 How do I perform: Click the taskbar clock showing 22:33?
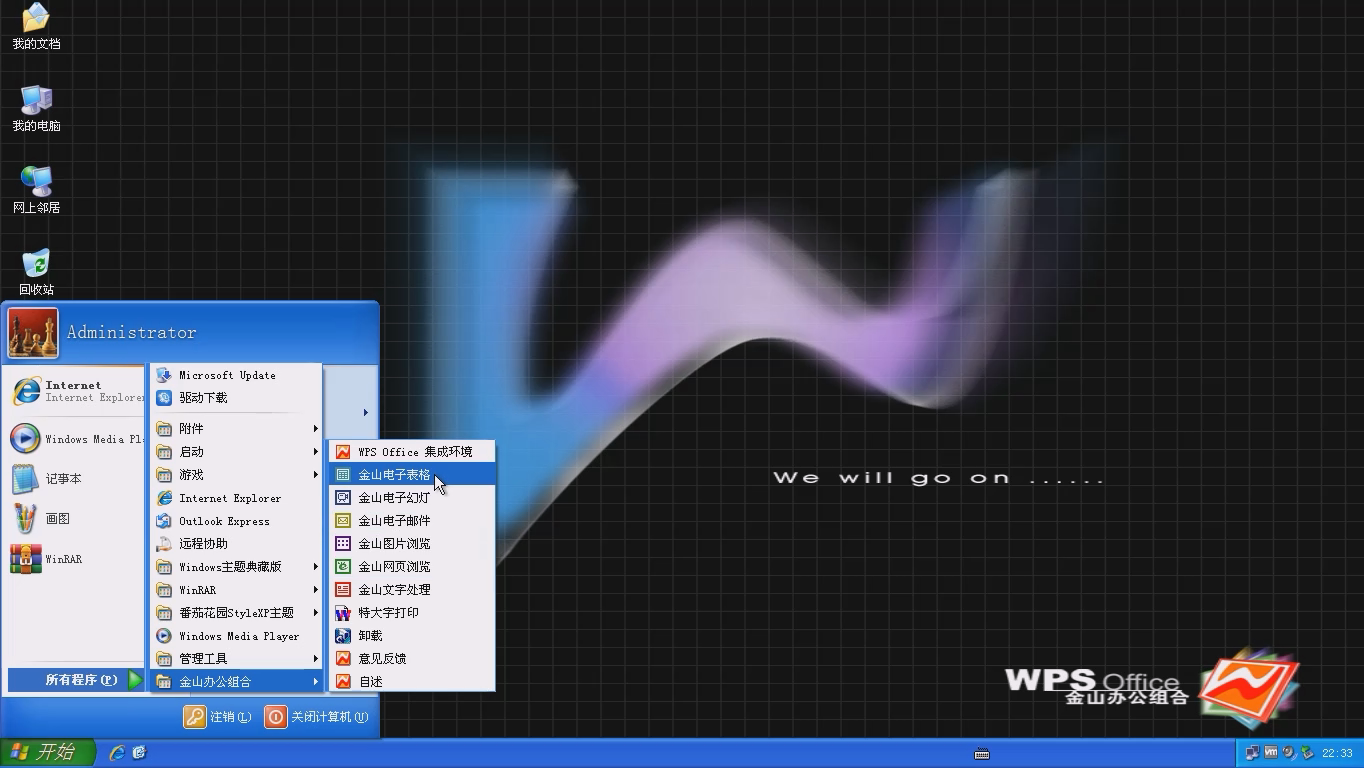click(x=1337, y=753)
